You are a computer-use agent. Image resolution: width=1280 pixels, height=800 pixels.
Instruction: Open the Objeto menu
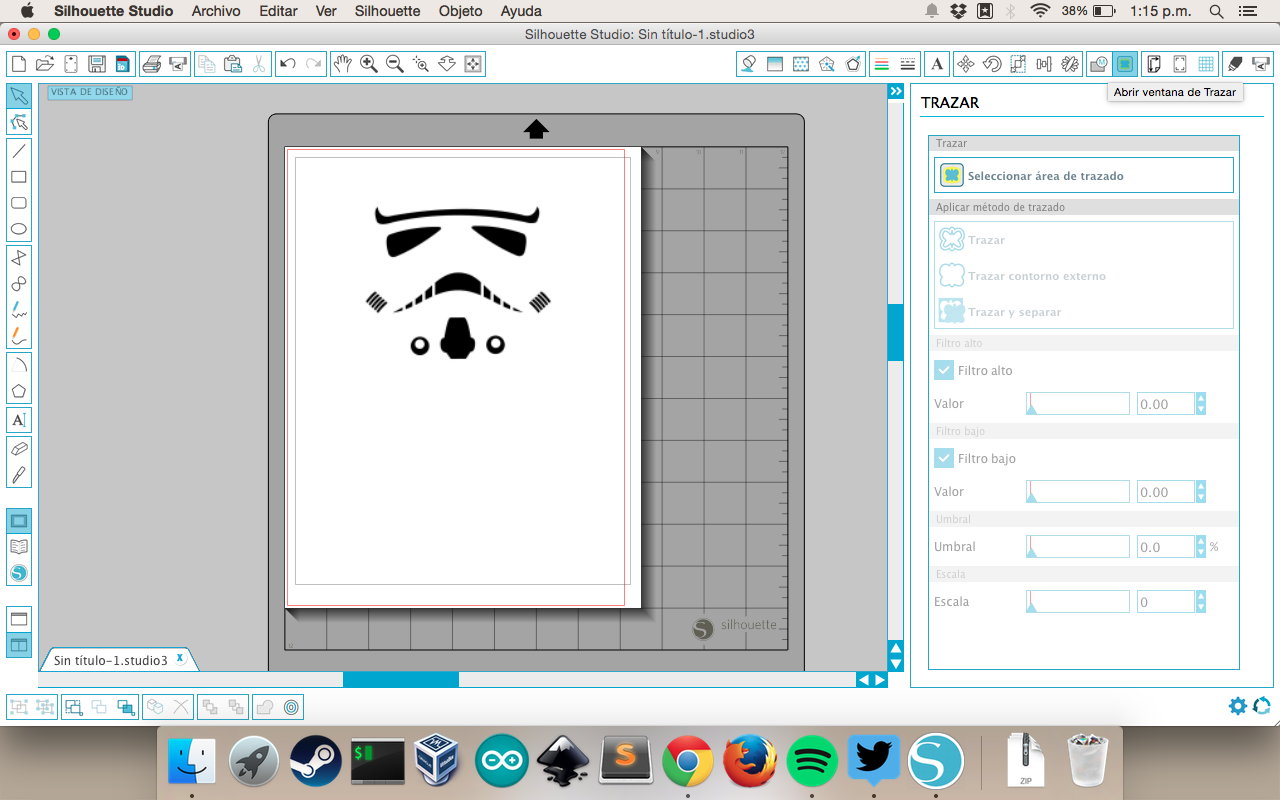click(x=460, y=11)
